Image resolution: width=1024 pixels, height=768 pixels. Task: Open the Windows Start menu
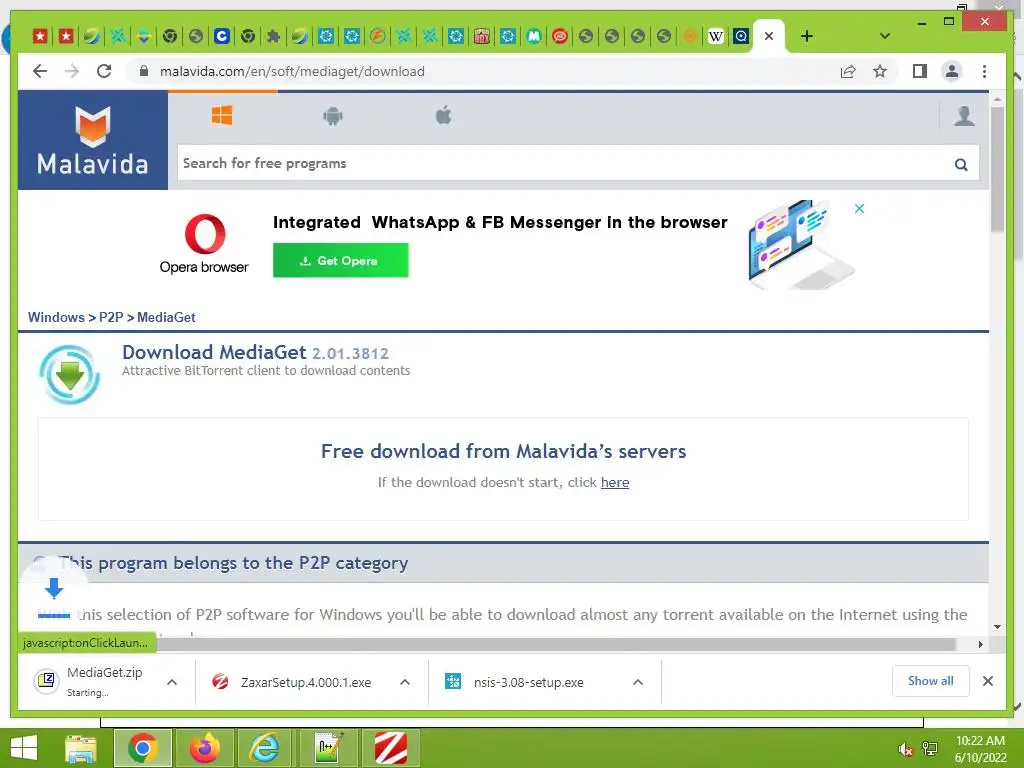tap(24, 748)
